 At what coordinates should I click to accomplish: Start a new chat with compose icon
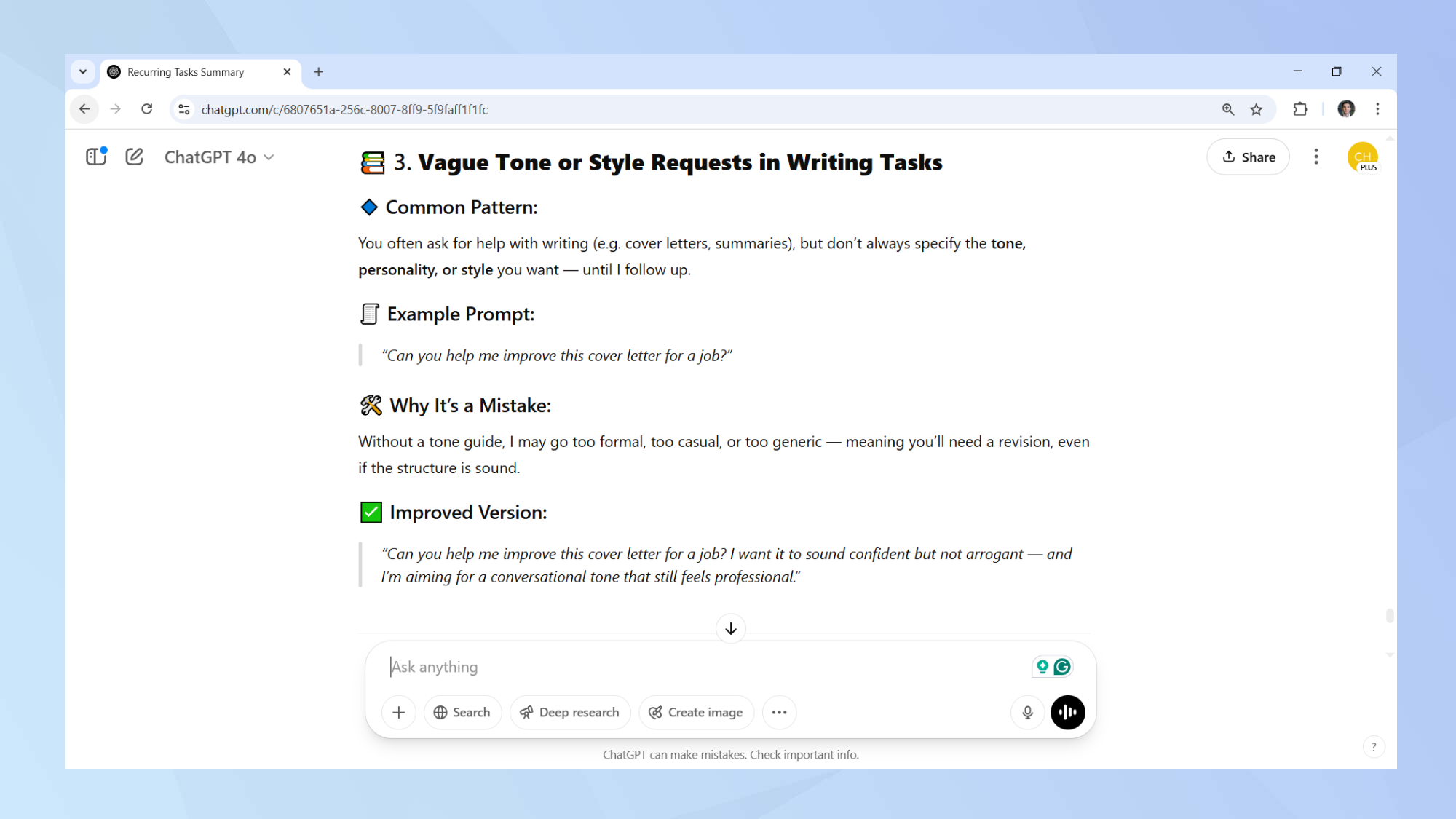click(x=134, y=157)
